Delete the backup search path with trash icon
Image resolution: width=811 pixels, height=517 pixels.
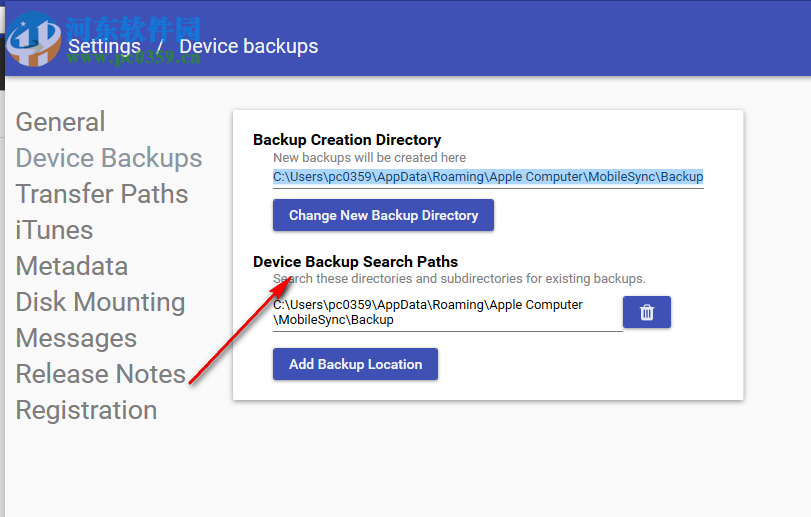pyautogui.click(x=646, y=312)
